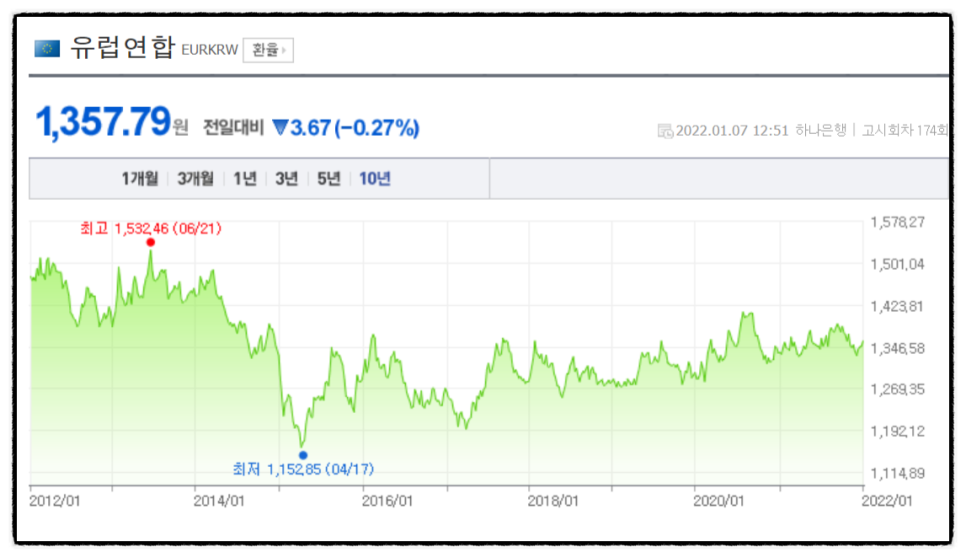Click the 2016/01 x-axis label
966x558 pixels.
click(387, 501)
